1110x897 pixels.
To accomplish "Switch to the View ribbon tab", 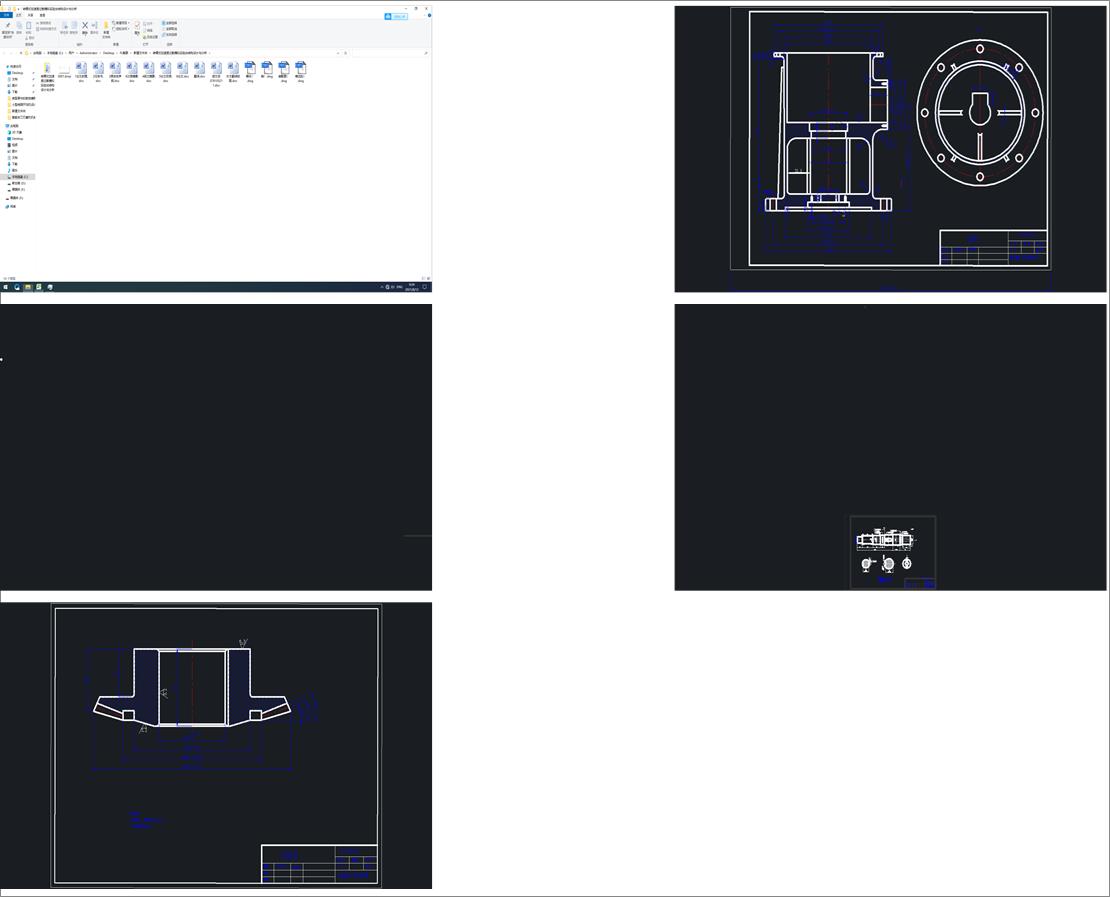I will pyautogui.click(x=42, y=15).
